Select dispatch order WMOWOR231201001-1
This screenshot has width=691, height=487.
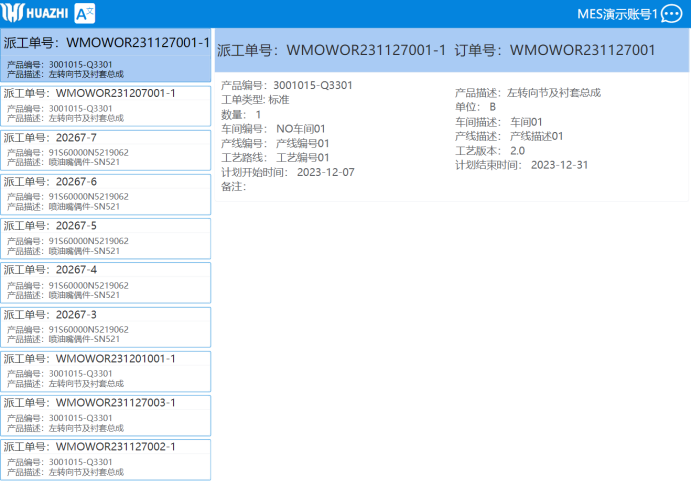click(x=106, y=370)
